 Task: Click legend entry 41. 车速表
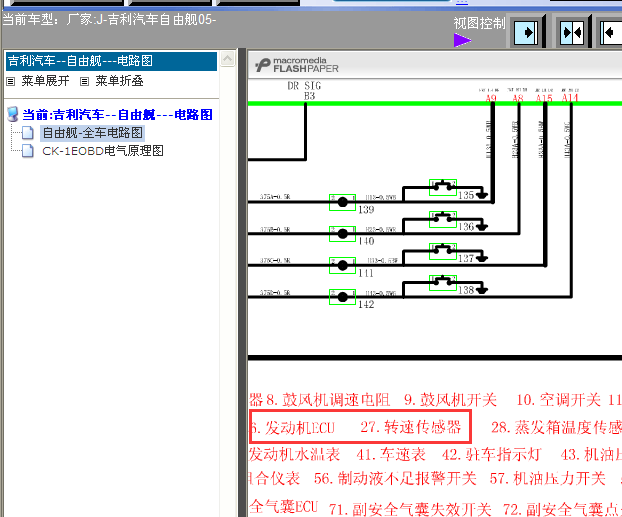[391, 454]
